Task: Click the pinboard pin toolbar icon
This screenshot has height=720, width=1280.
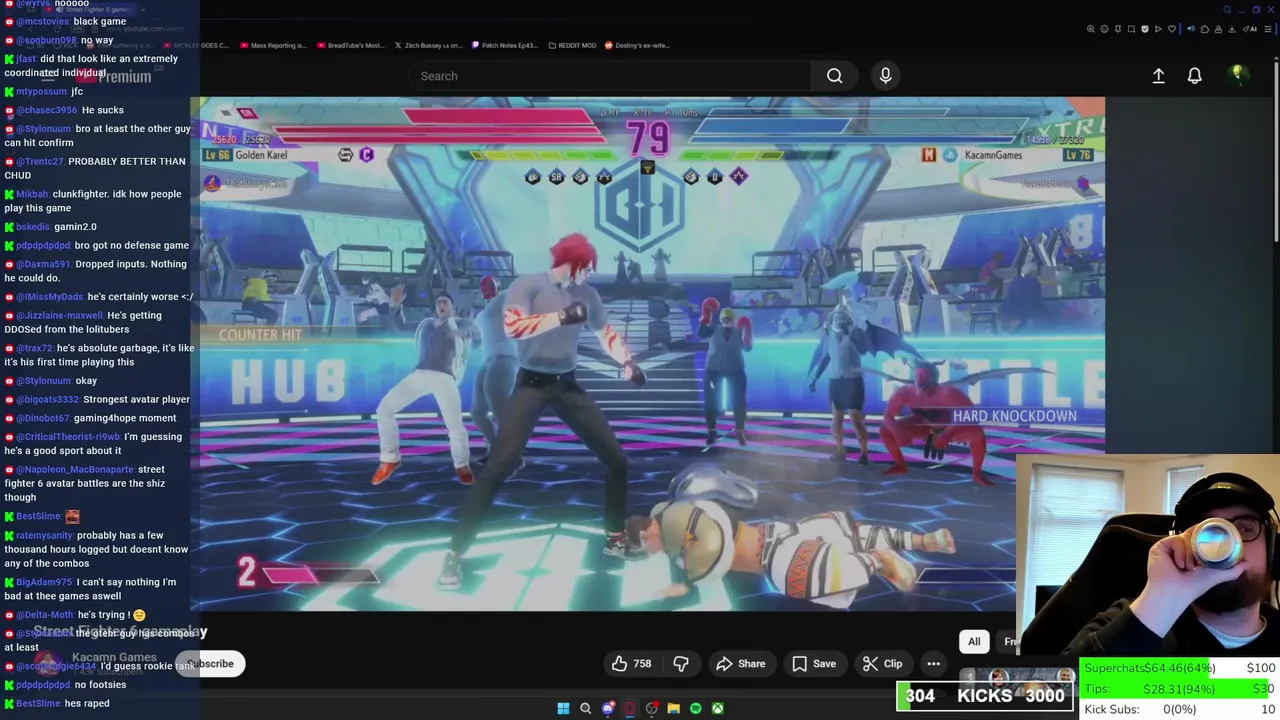Action: tap(1118, 29)
